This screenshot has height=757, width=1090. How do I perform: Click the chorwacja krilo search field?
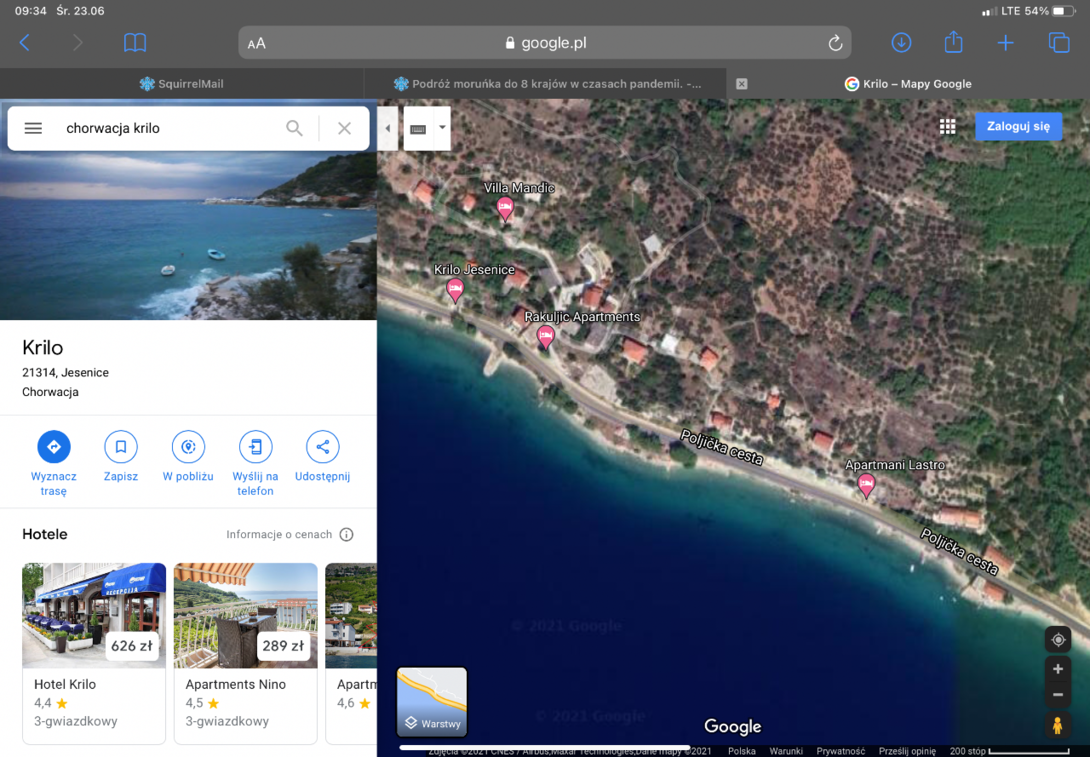[167, 128]
